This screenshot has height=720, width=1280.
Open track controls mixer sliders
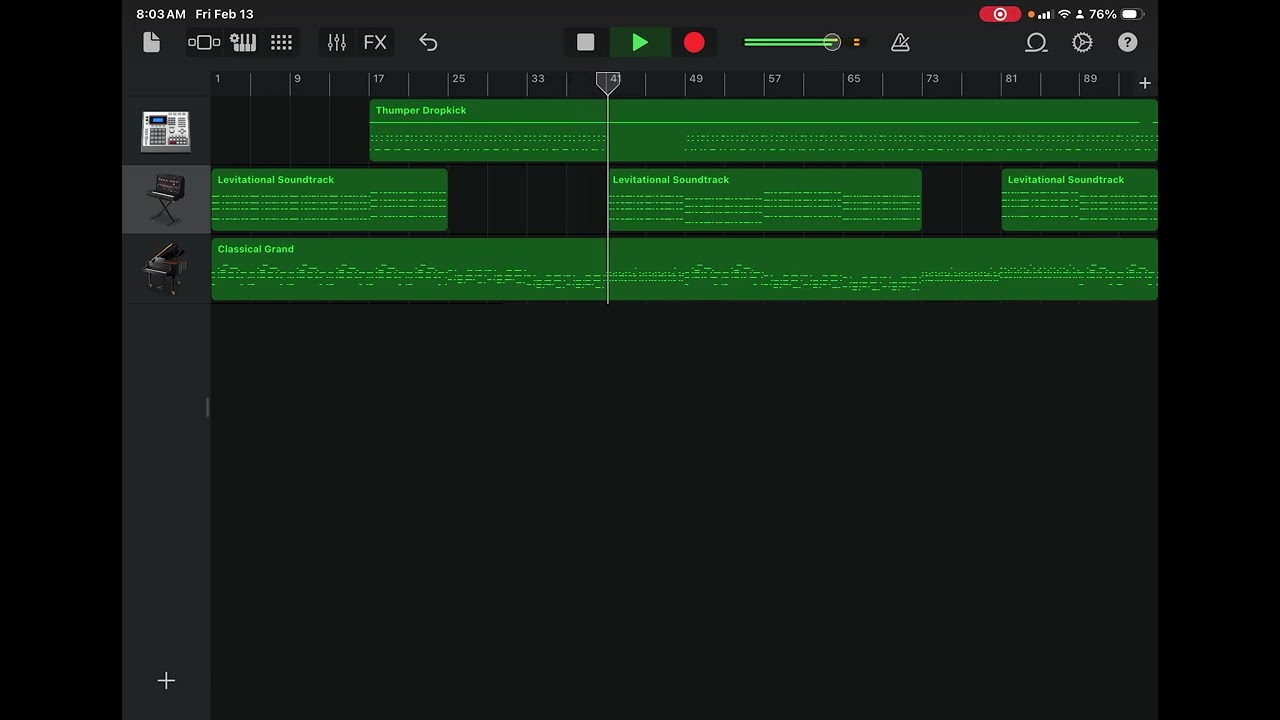337,42
